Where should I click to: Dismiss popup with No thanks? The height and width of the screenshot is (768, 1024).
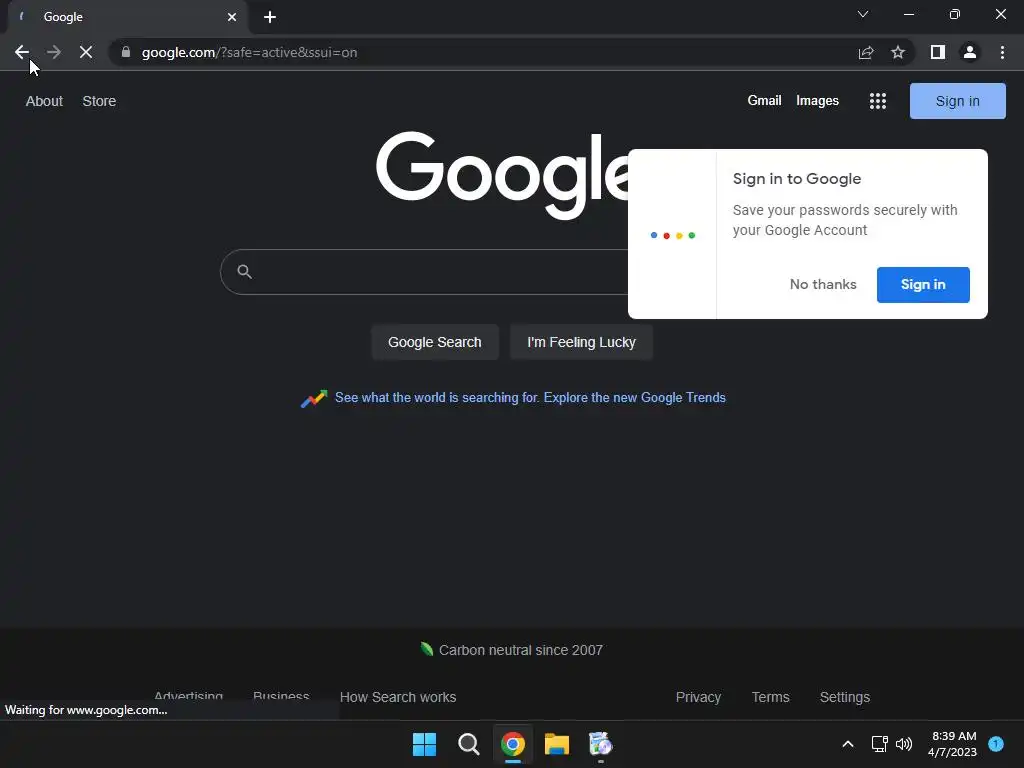(823, 285)
